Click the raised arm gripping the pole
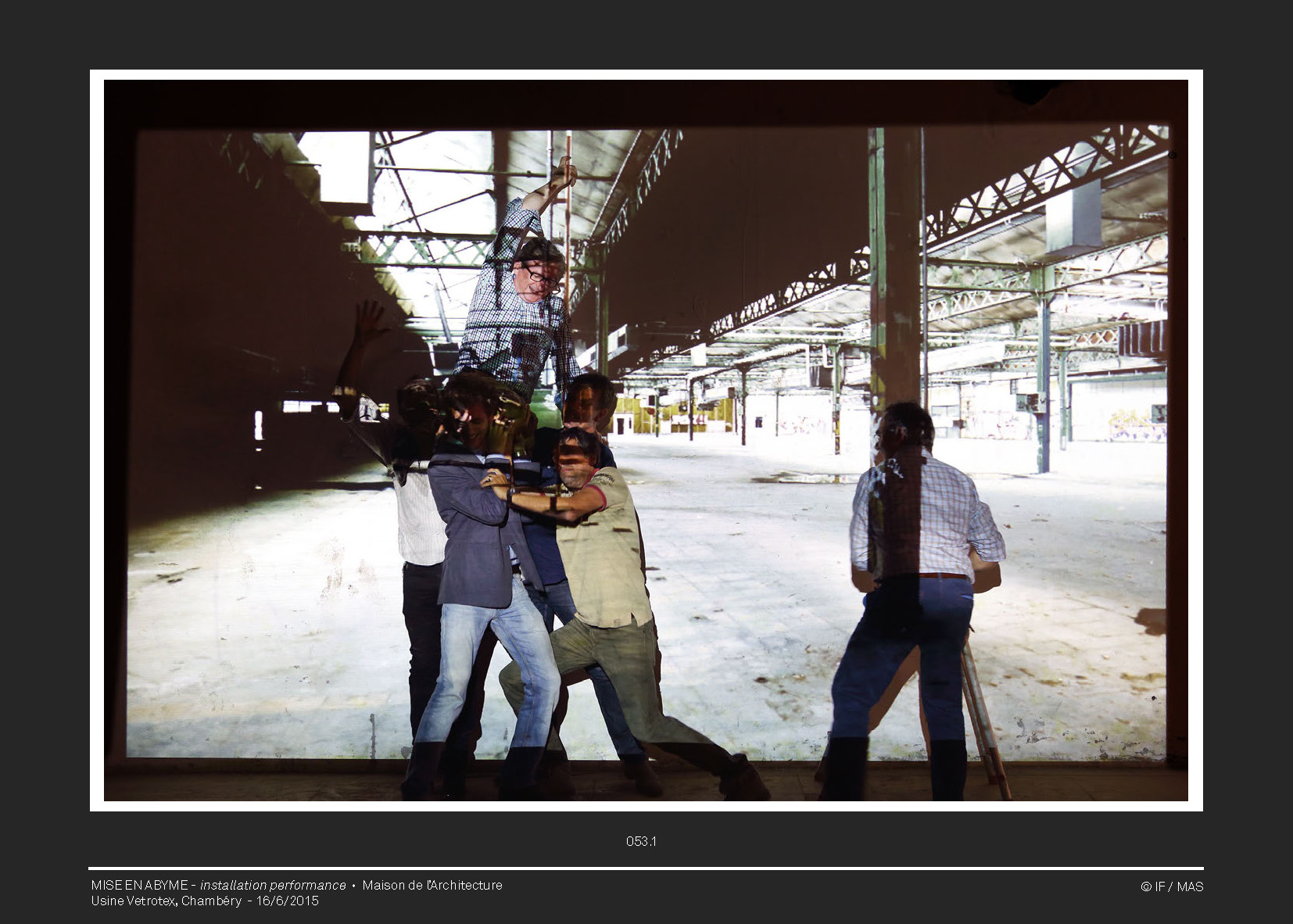This screenshot has height=924, width=1293. [547, 192]
